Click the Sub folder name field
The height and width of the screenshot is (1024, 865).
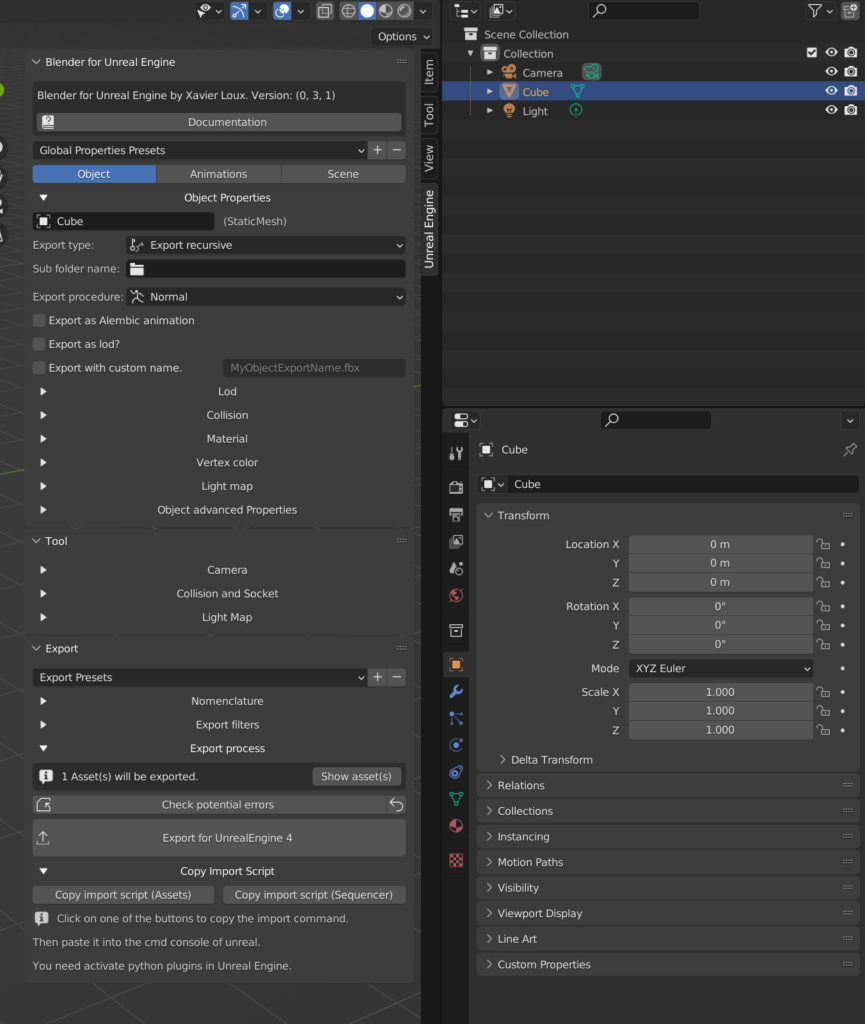tap(266, 269)
